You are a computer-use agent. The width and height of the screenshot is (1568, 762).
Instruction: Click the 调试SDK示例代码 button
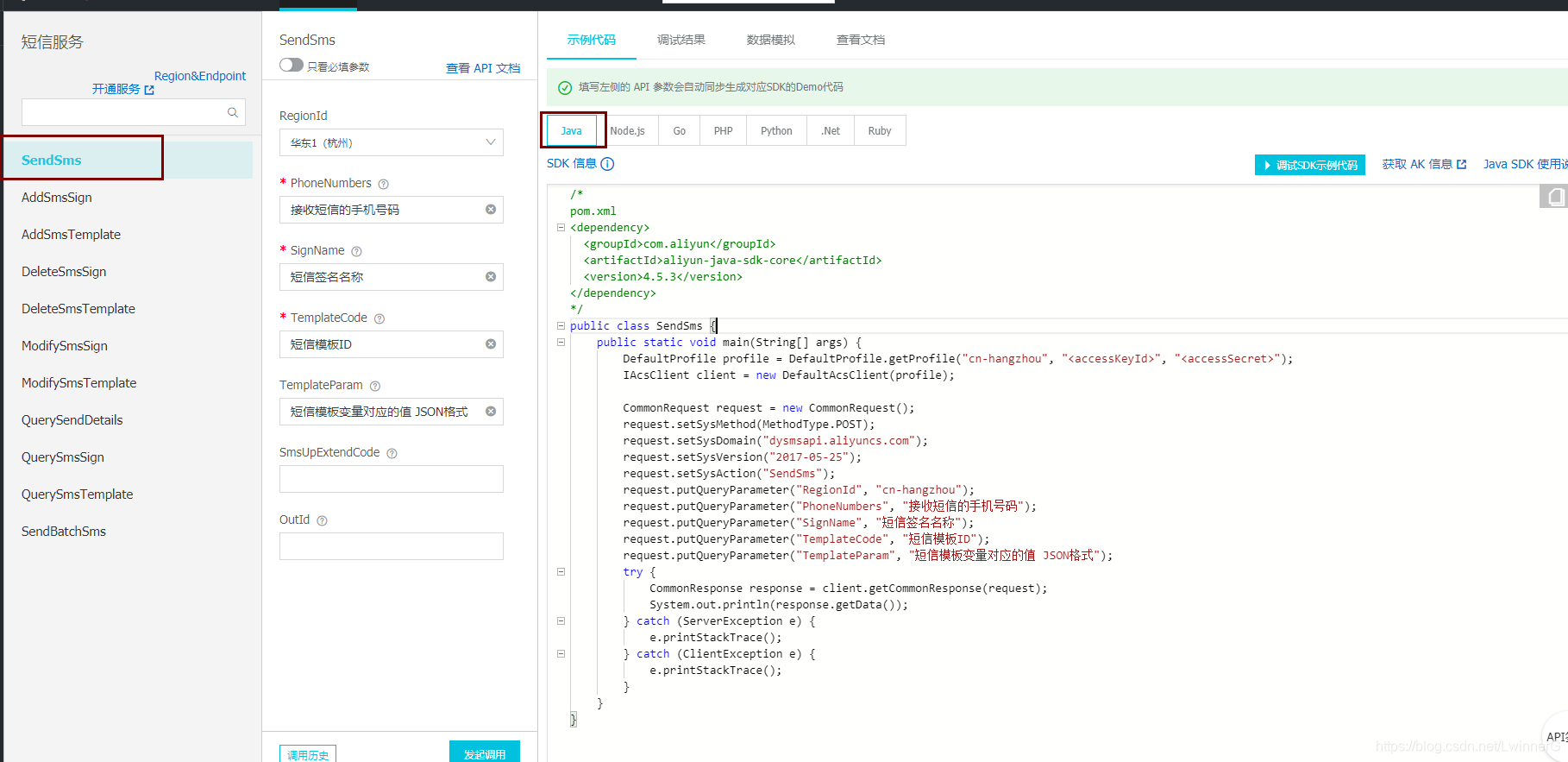pos(1310,165)
